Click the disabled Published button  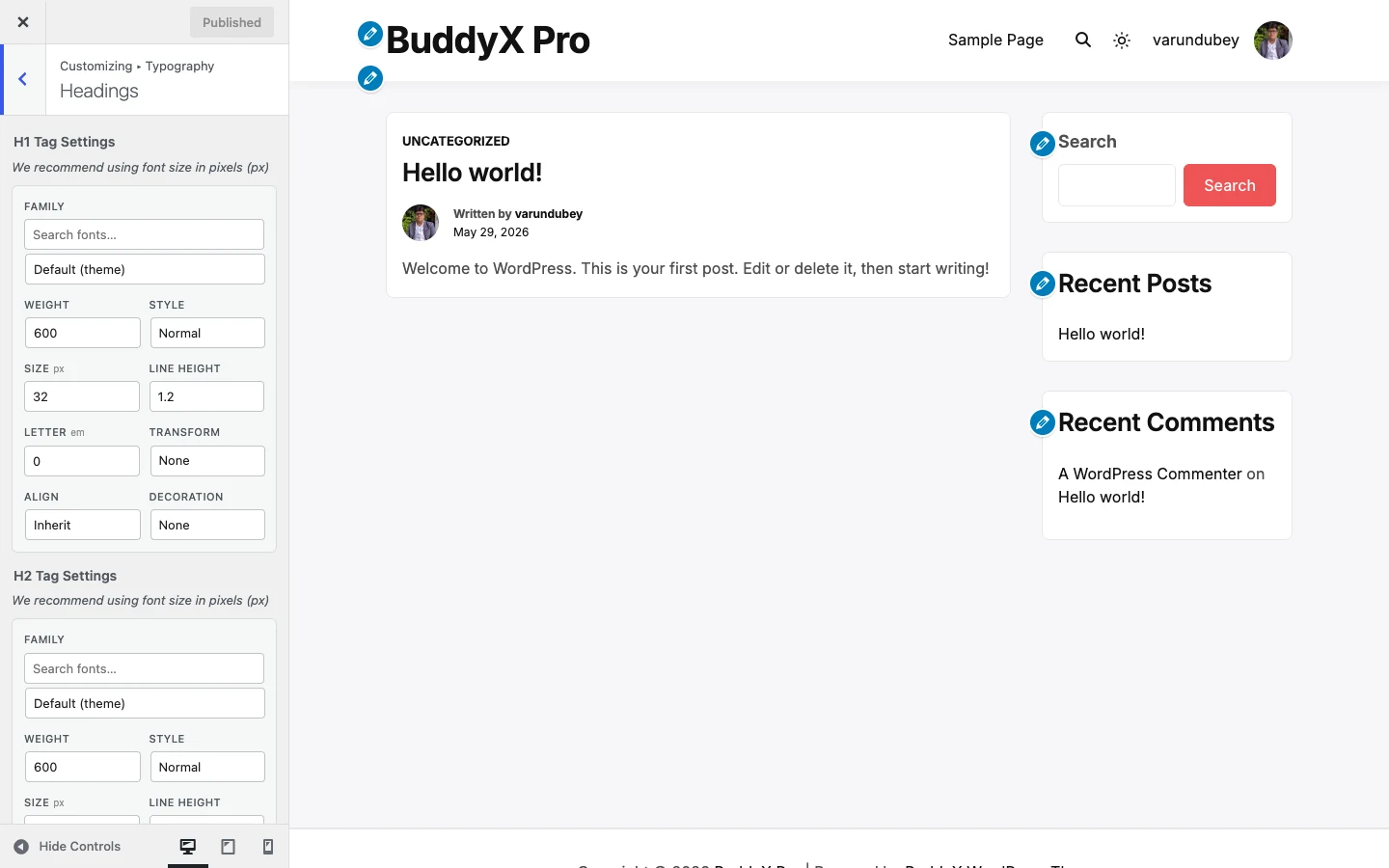(231, 22)
